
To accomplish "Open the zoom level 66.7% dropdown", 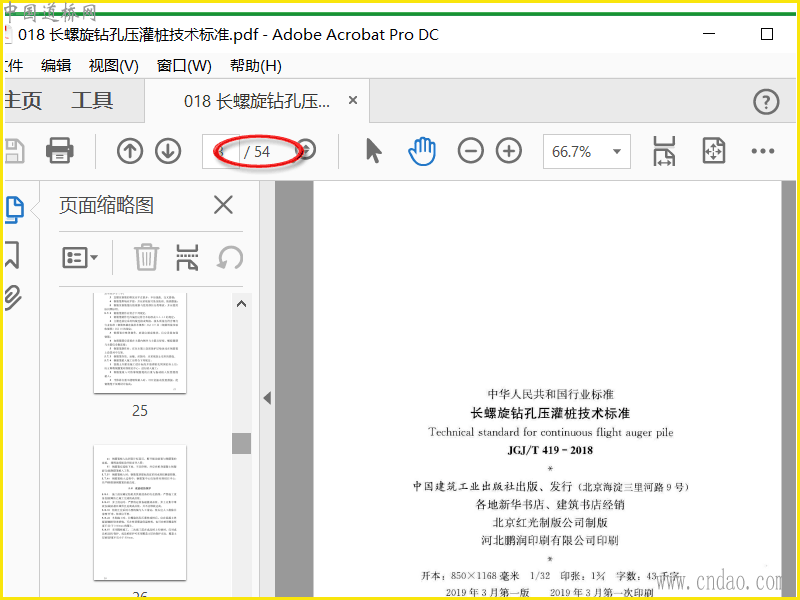I will (x=587, y=152).
